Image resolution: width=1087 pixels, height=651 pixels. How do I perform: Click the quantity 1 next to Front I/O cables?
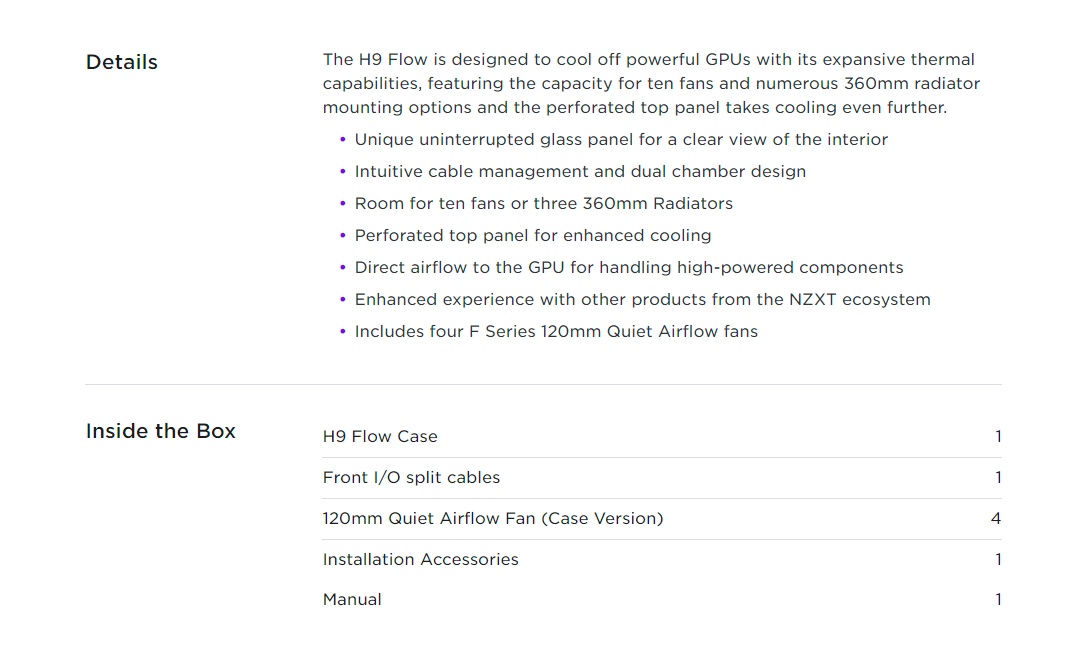pyautogui.click(x=998, y=478)
